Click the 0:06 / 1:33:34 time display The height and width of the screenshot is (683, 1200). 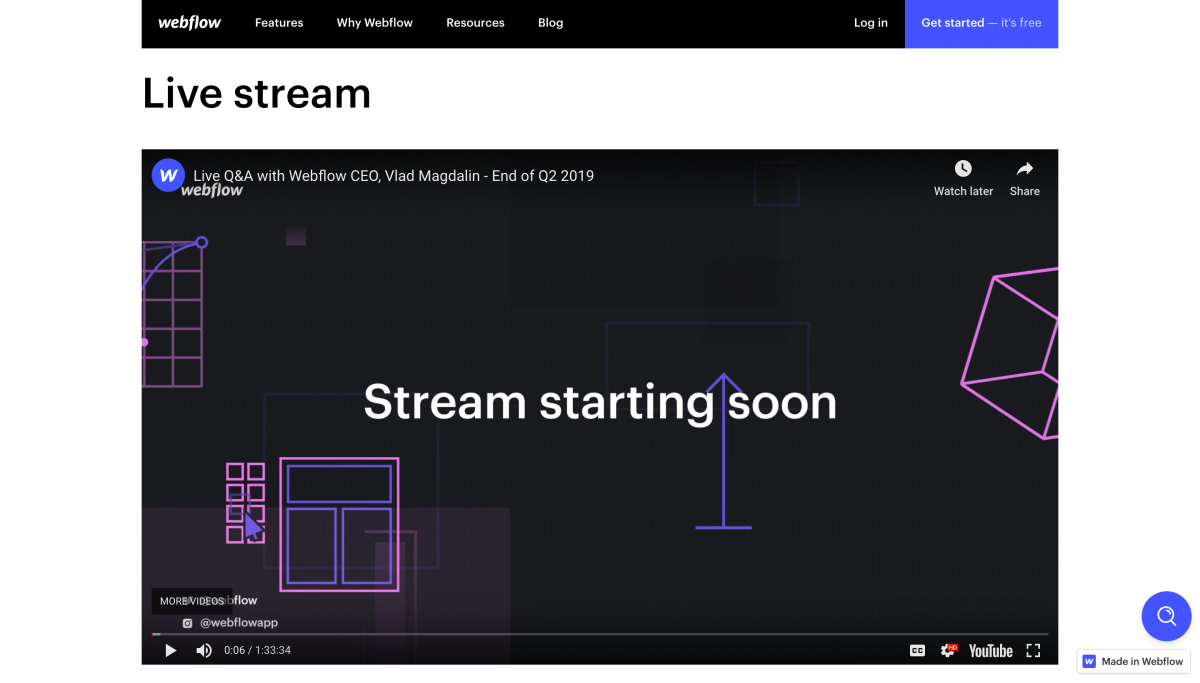tap(257, 651)
